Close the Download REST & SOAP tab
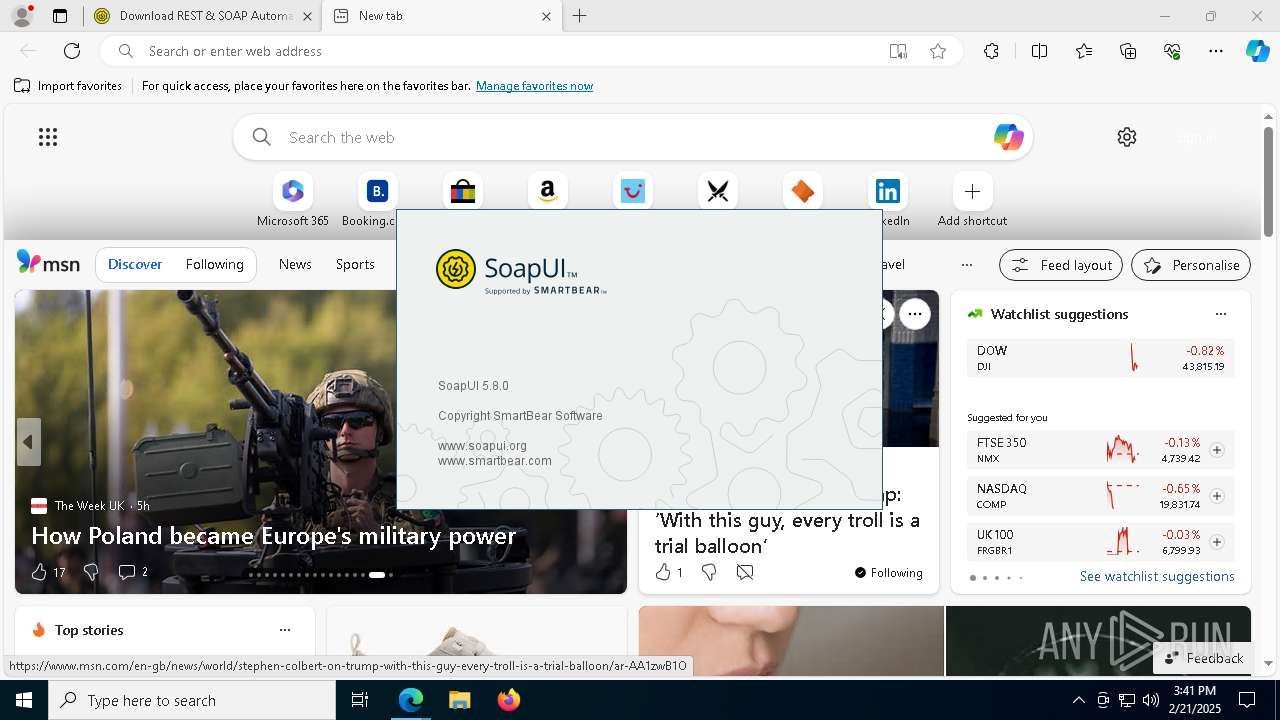 [x=307, y=16]
